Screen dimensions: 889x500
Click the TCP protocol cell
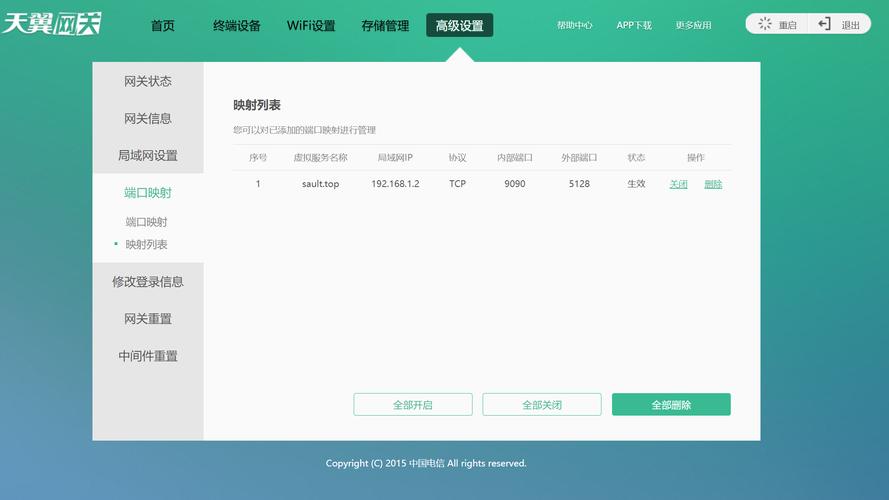click(x=458, y=184)
